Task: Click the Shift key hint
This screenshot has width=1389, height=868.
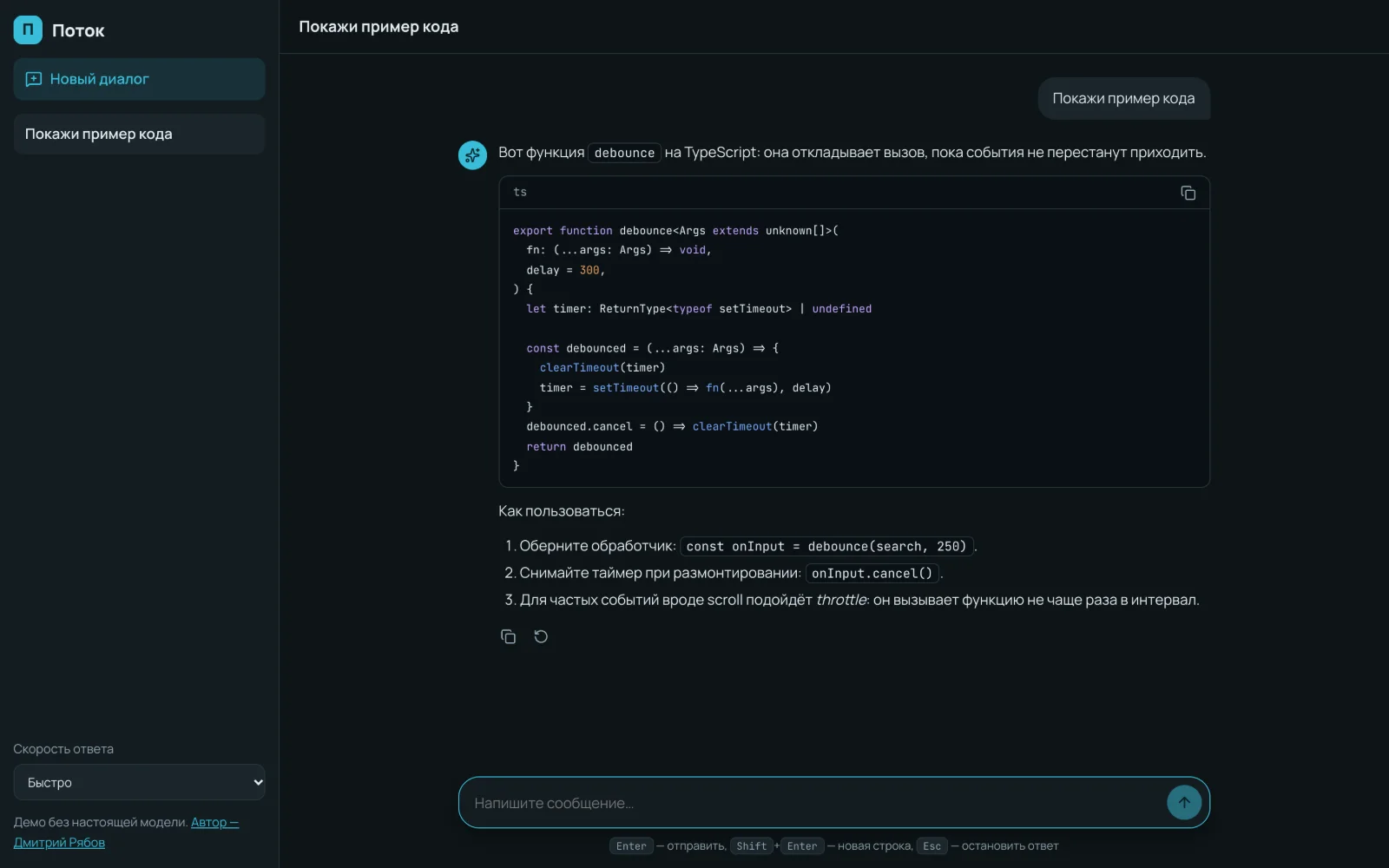Action: (752, 846)
